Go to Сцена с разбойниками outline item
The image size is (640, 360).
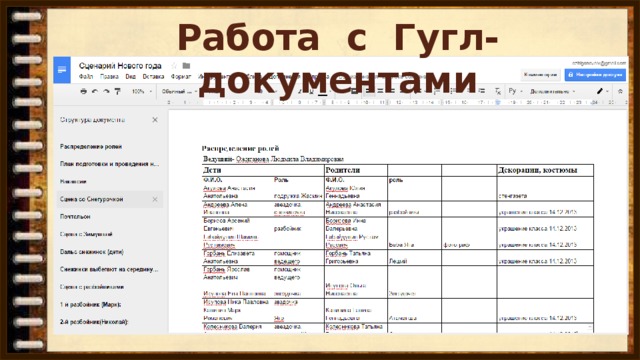pyautogui.click(x=92, y=287)
